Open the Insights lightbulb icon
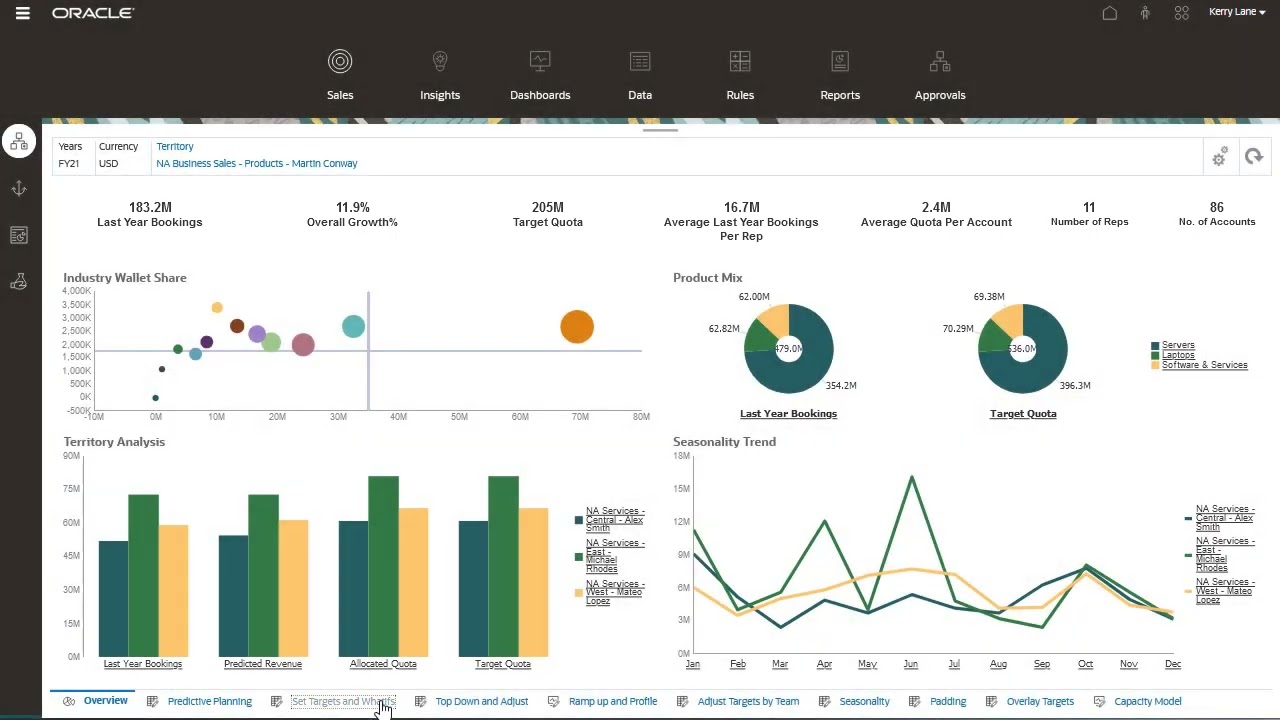 coord(440,62)
